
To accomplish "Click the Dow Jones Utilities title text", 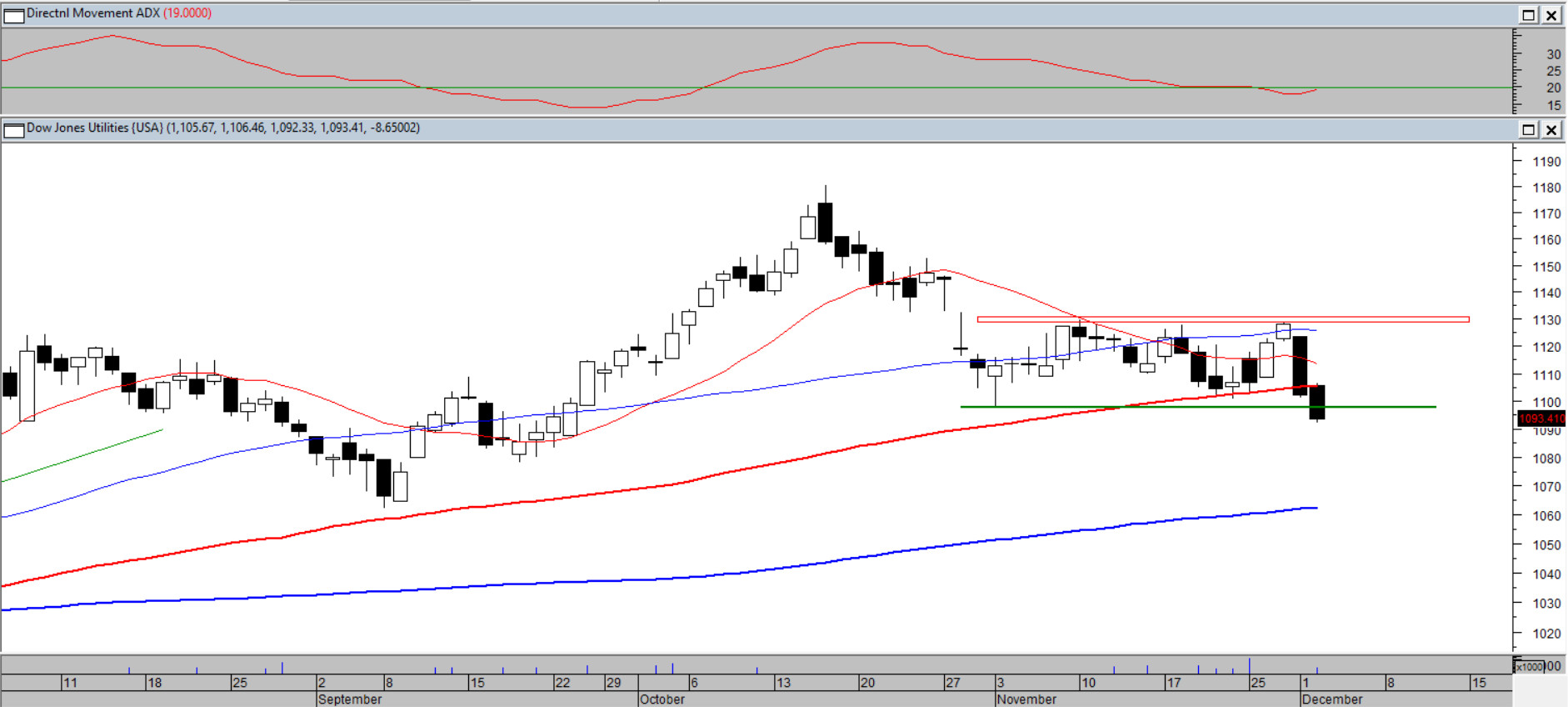I will point(94,128).
